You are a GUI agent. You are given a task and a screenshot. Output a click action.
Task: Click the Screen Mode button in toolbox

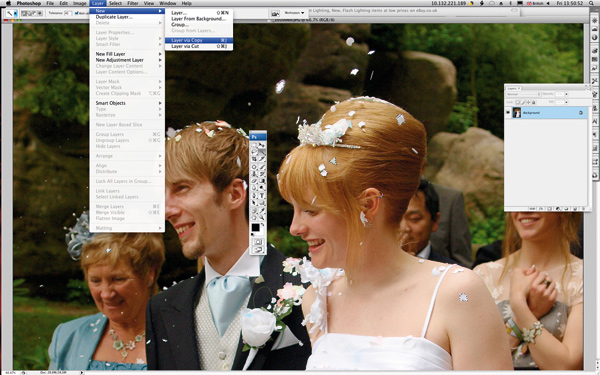click(x=258, y=250)
